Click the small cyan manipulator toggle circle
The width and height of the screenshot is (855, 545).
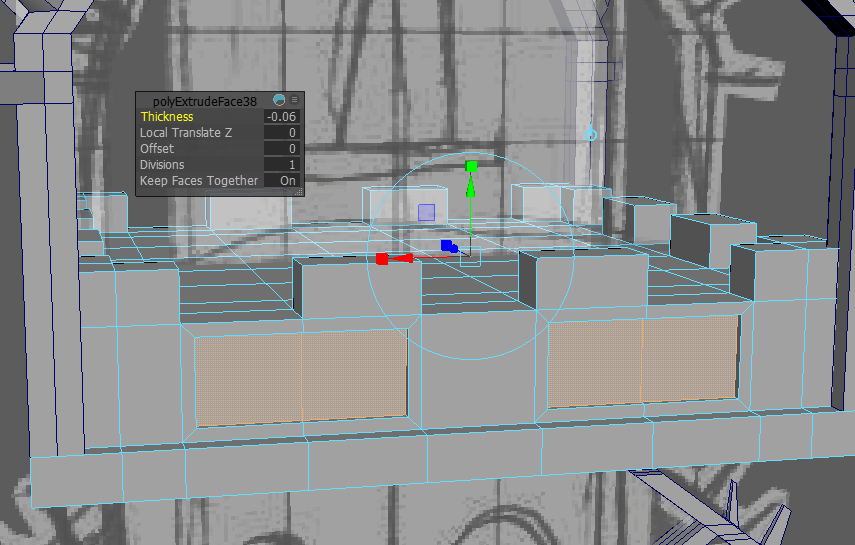pyautogui.click(x=591, y=134)
